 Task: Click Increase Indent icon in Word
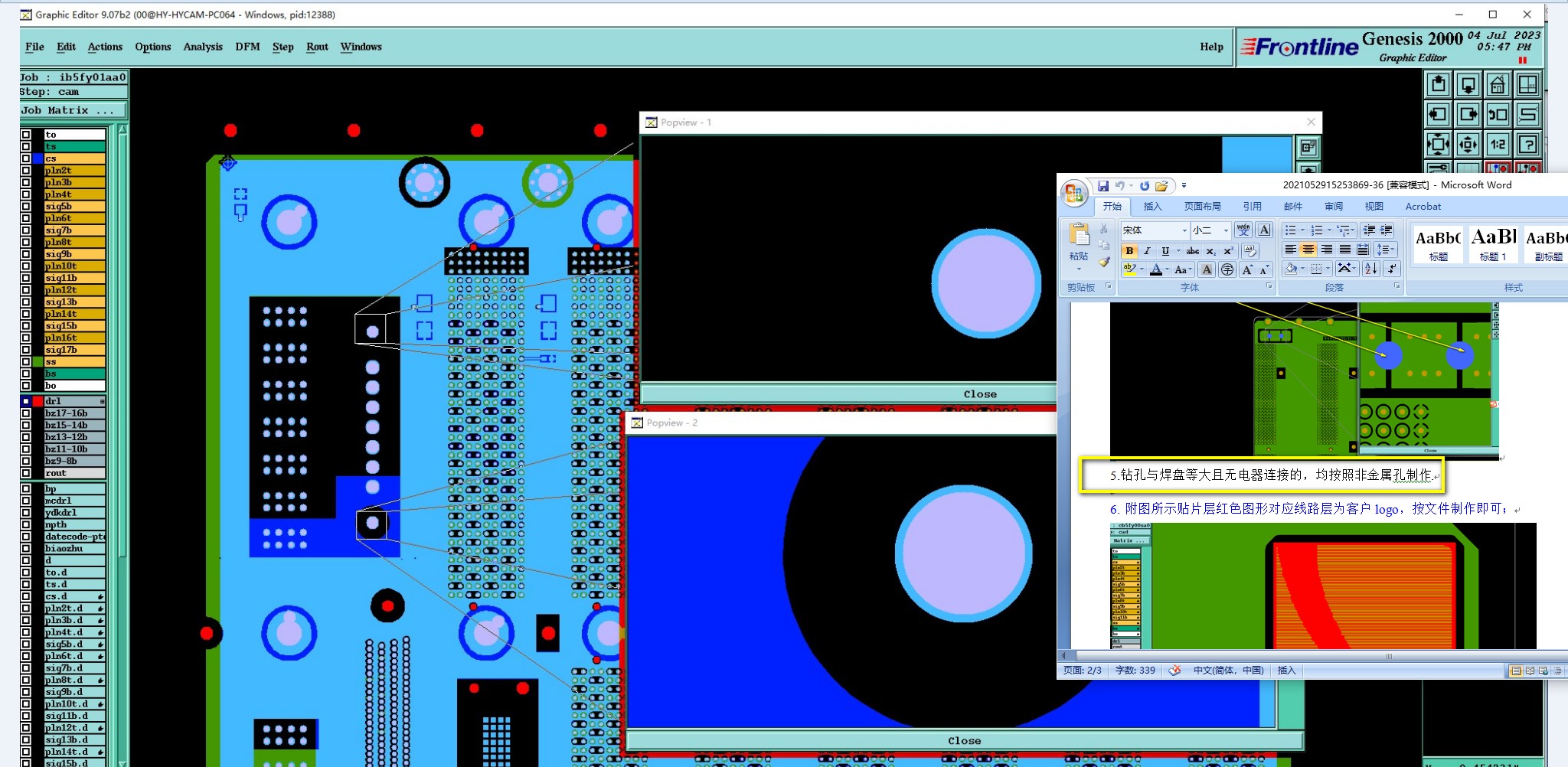[x=1387, y=230]
